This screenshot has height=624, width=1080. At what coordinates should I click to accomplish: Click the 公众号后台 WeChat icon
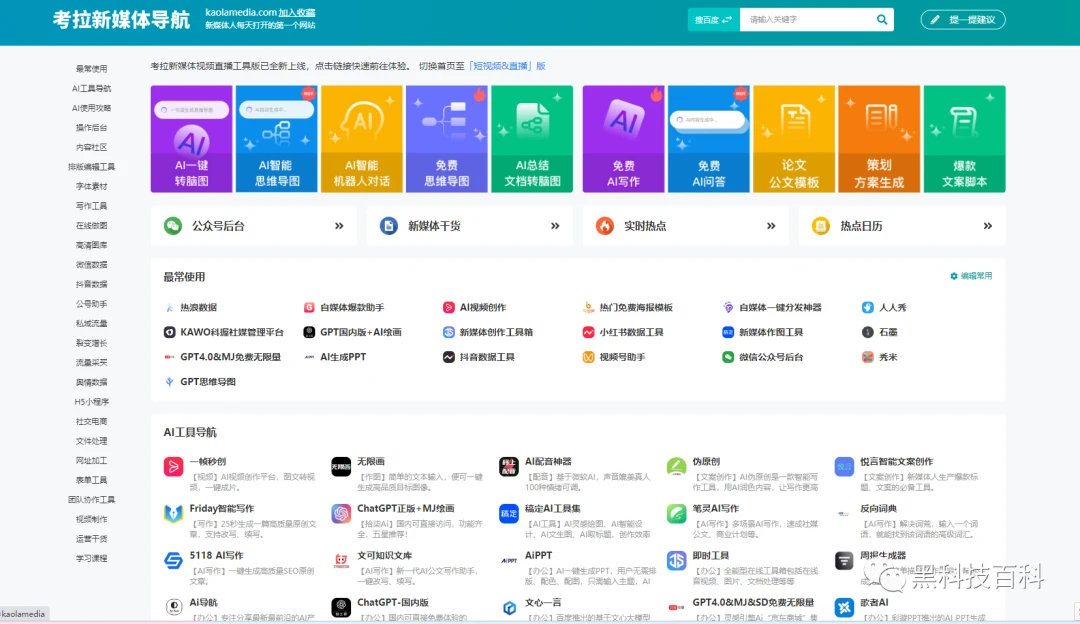click(173, 225)
